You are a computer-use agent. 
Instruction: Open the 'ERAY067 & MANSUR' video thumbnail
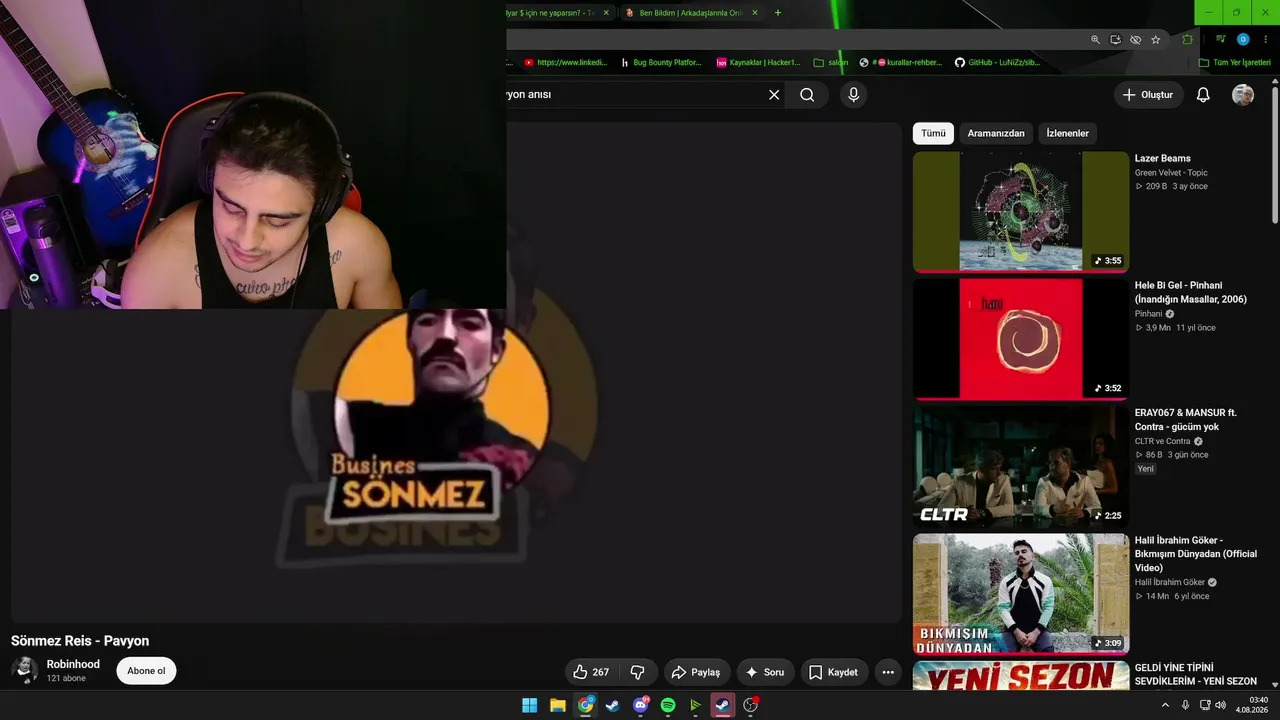tap(1021, 467)
